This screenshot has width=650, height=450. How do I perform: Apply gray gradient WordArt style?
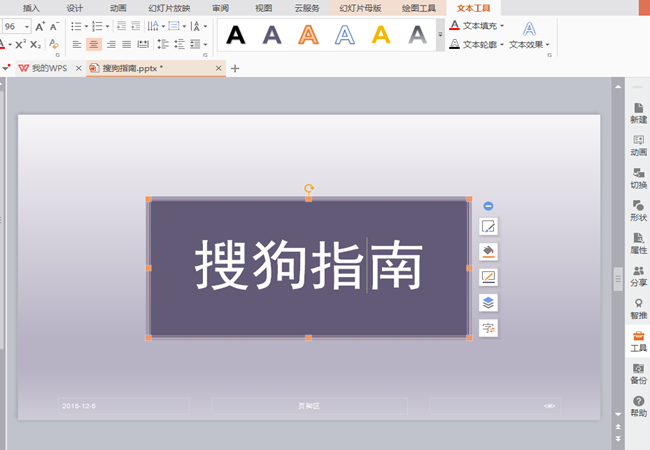coord(417,35)
